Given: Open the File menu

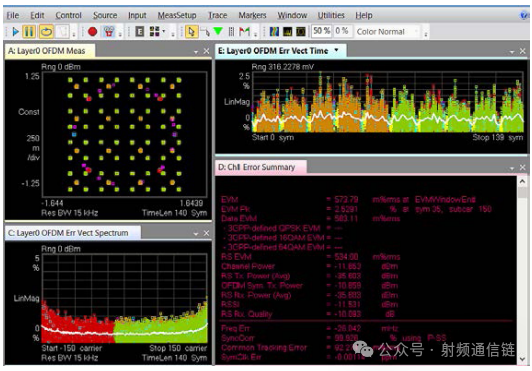Looking at the screenshot, I should click(x=13, y=15).
